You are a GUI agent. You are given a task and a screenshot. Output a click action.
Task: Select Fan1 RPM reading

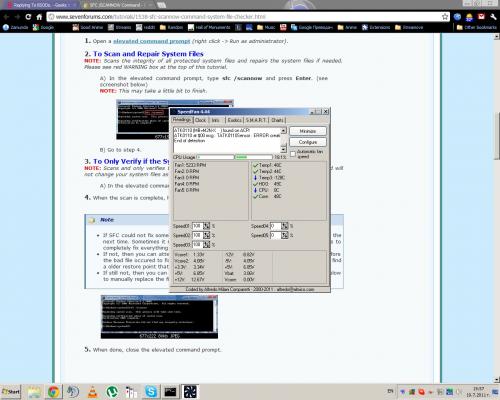[190, 165]
